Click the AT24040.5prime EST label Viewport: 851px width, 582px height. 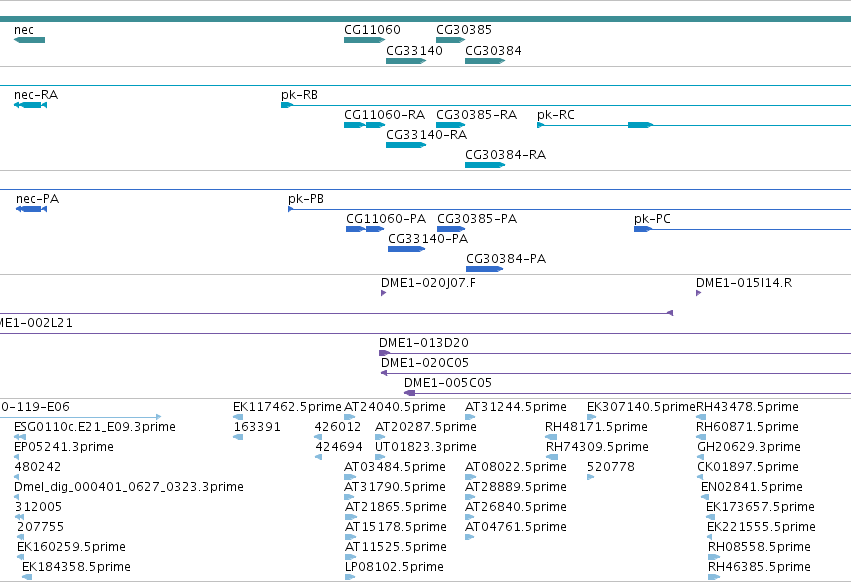click(x=395, y=407)
